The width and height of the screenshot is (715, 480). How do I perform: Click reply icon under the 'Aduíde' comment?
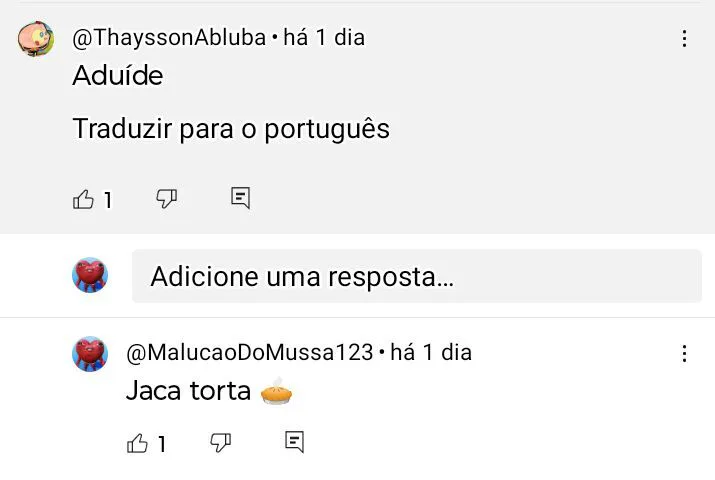(240, 198)
